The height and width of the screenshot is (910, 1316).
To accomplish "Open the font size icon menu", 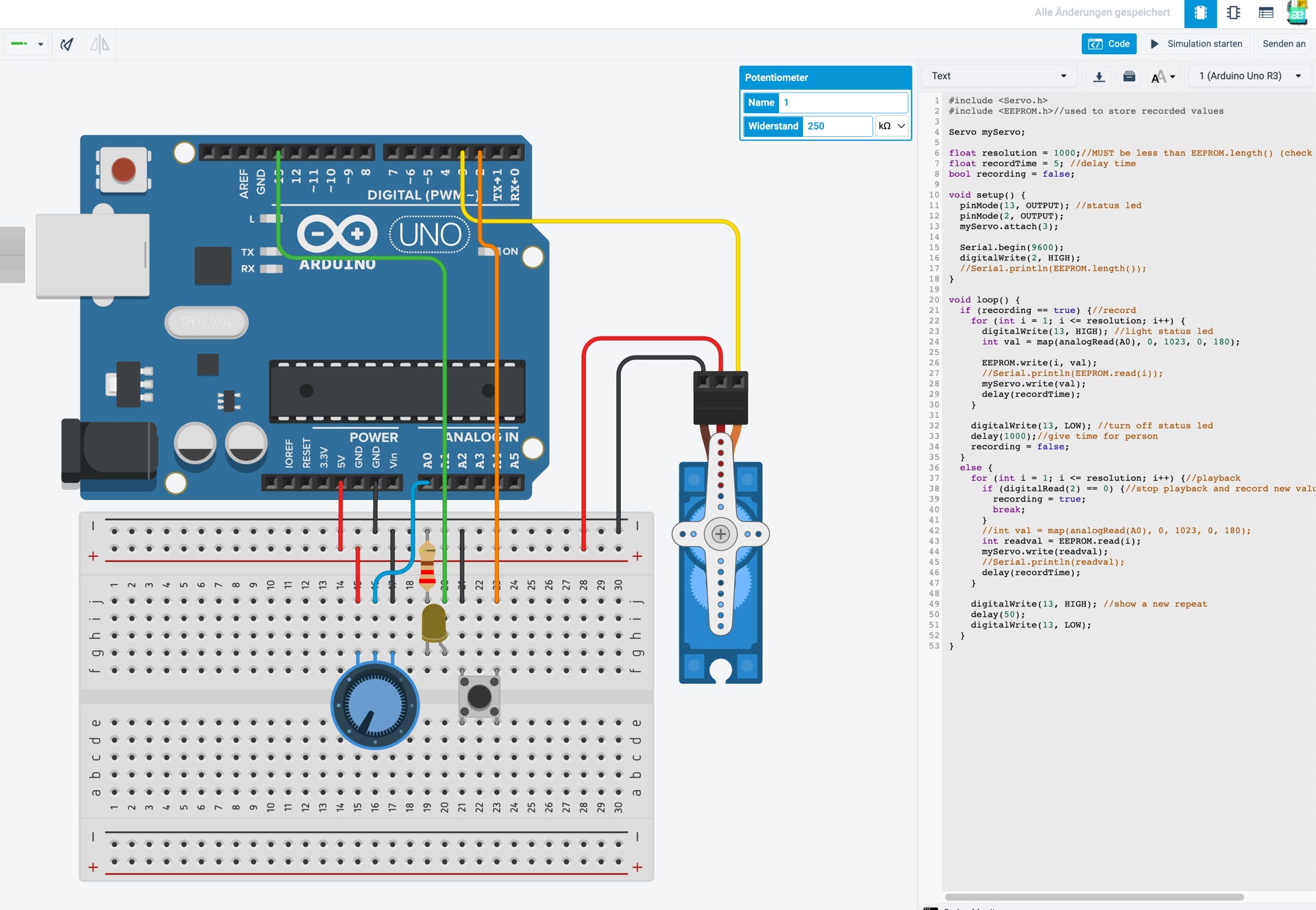I will pyautogui.click(x=1163, y=76).
